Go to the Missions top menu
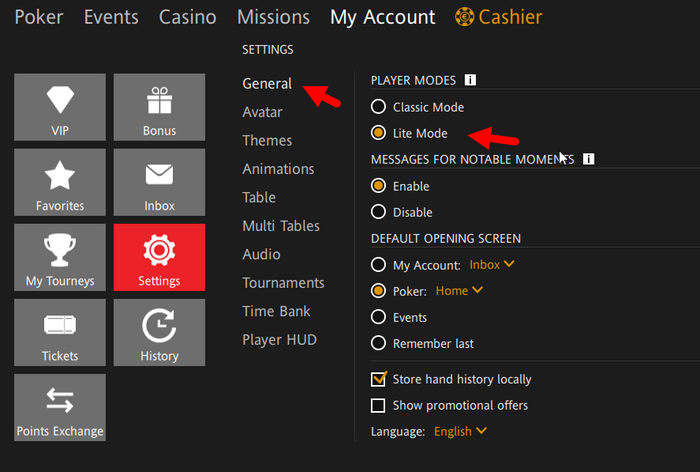 (273, 17)
